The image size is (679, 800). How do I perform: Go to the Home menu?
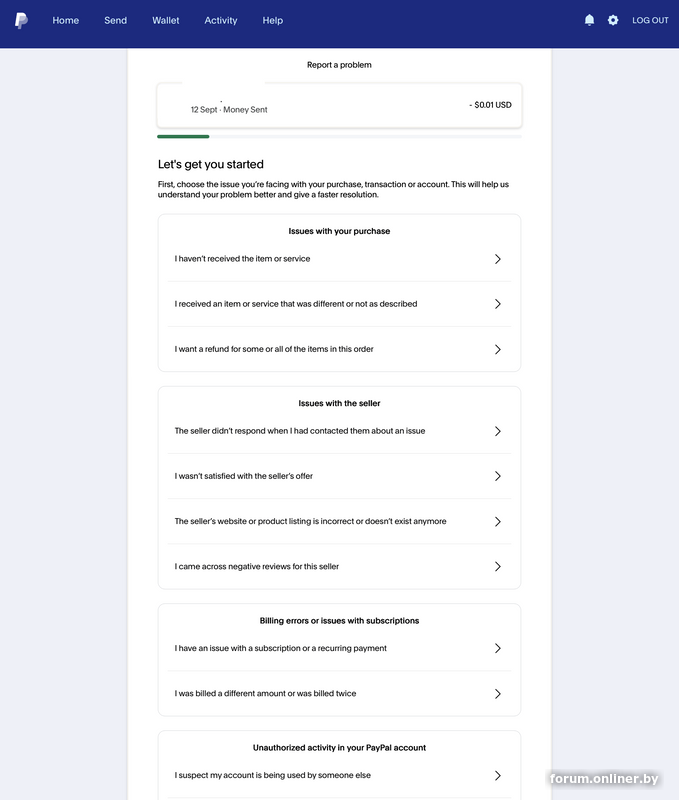tap(66, 20)
